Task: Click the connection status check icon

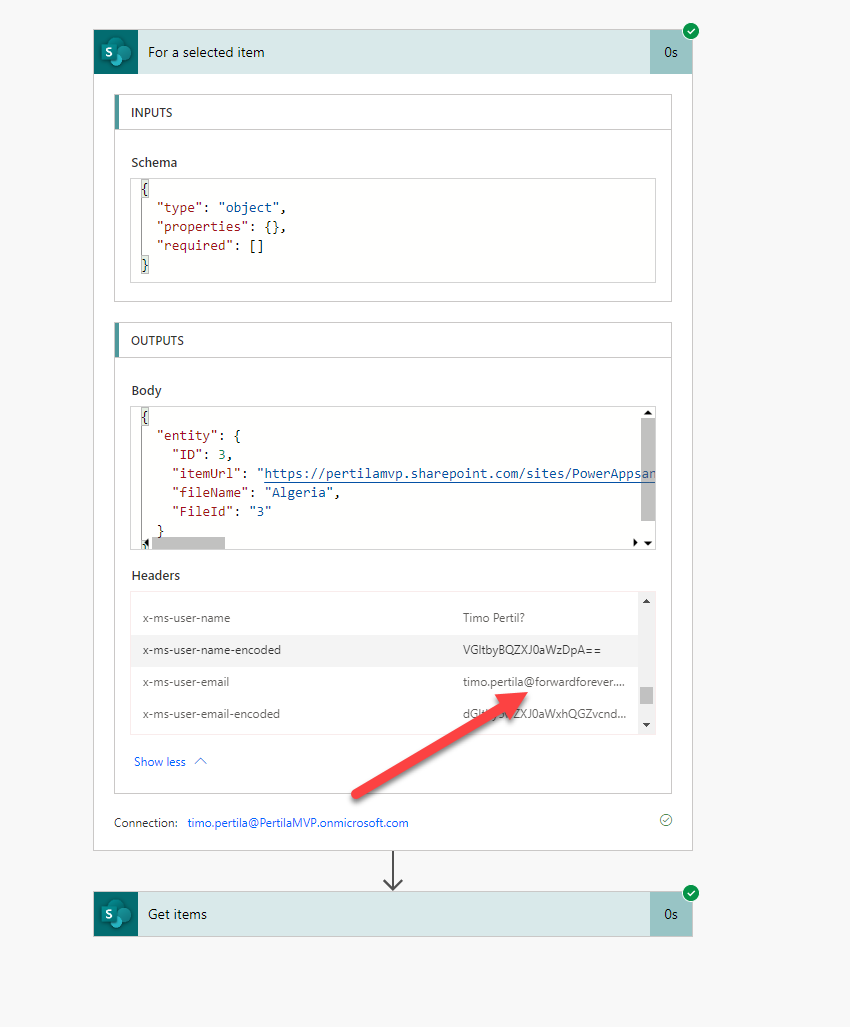Action: [x=666, y=820]
